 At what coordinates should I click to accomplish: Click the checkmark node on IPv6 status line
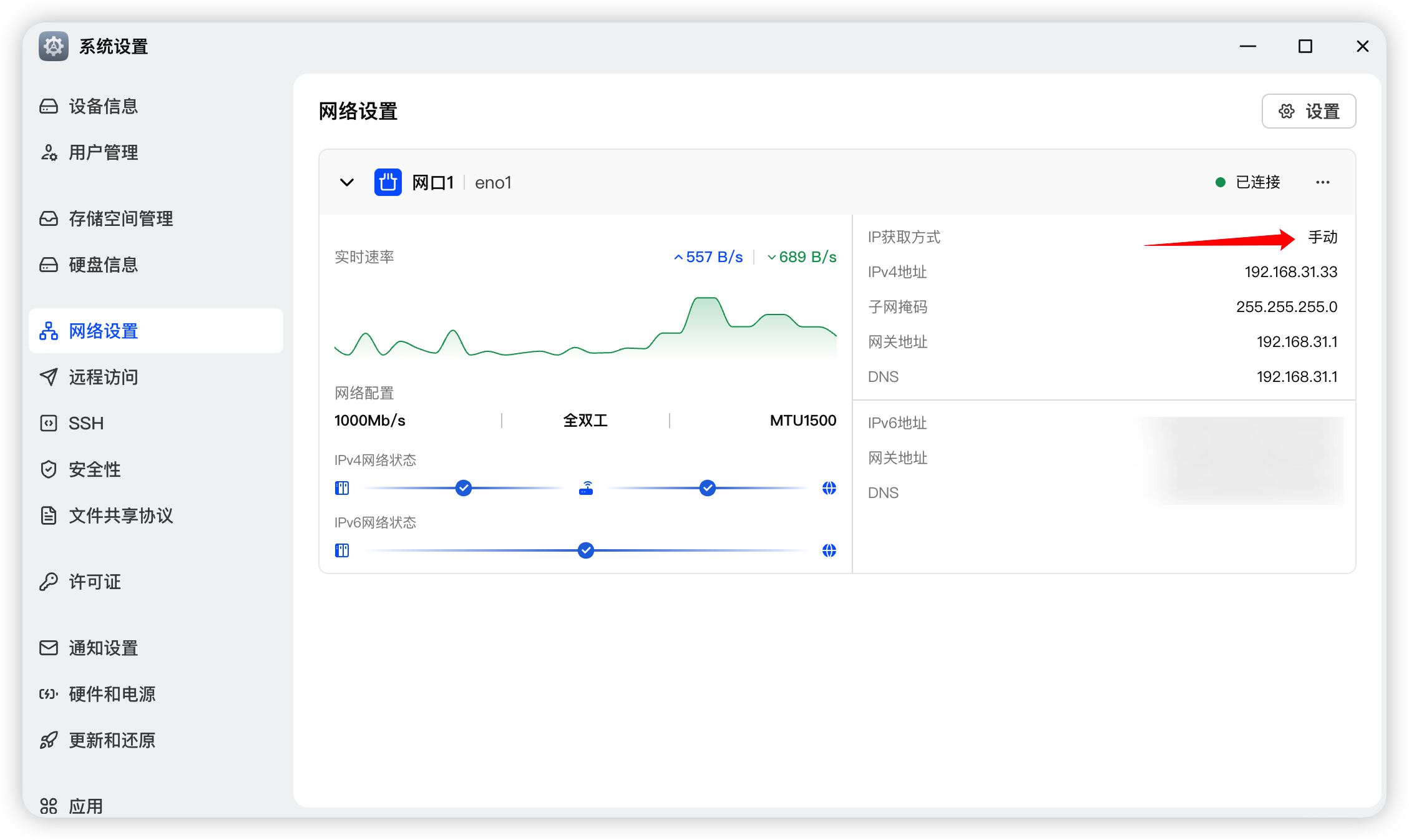coord(585,550)
